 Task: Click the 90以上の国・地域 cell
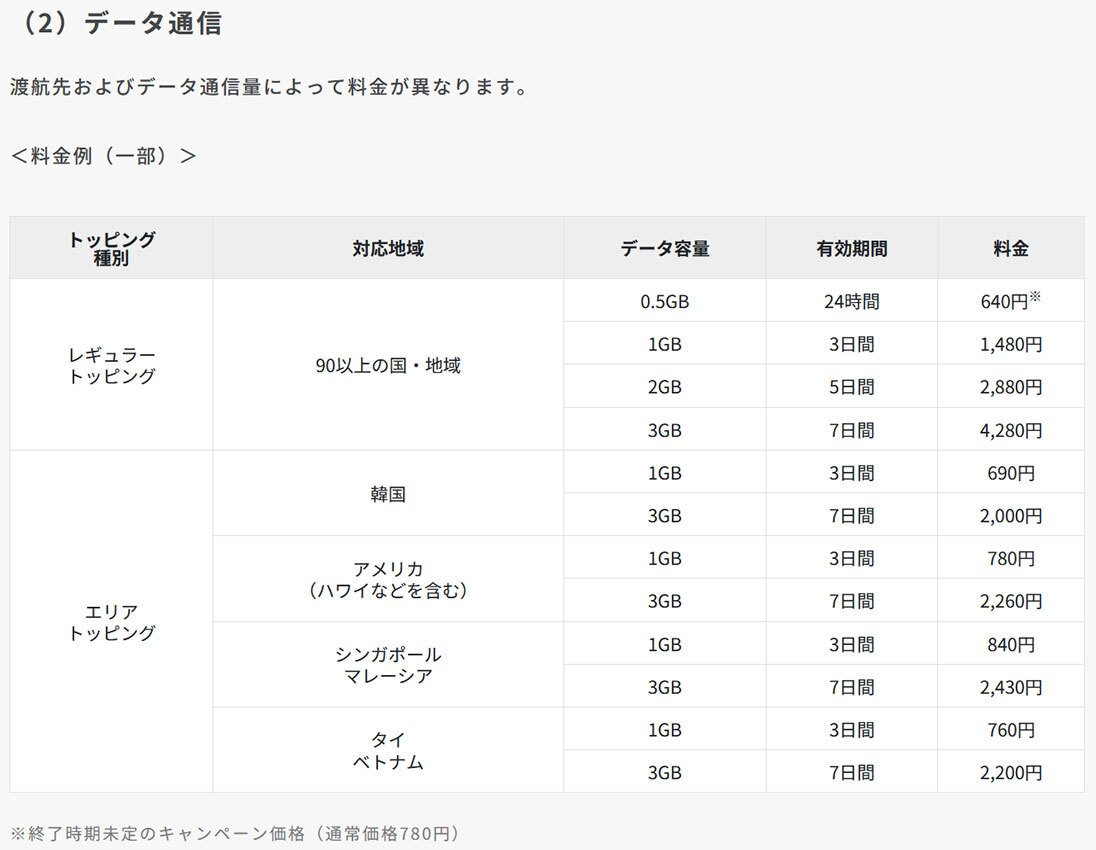pos(387,365)
